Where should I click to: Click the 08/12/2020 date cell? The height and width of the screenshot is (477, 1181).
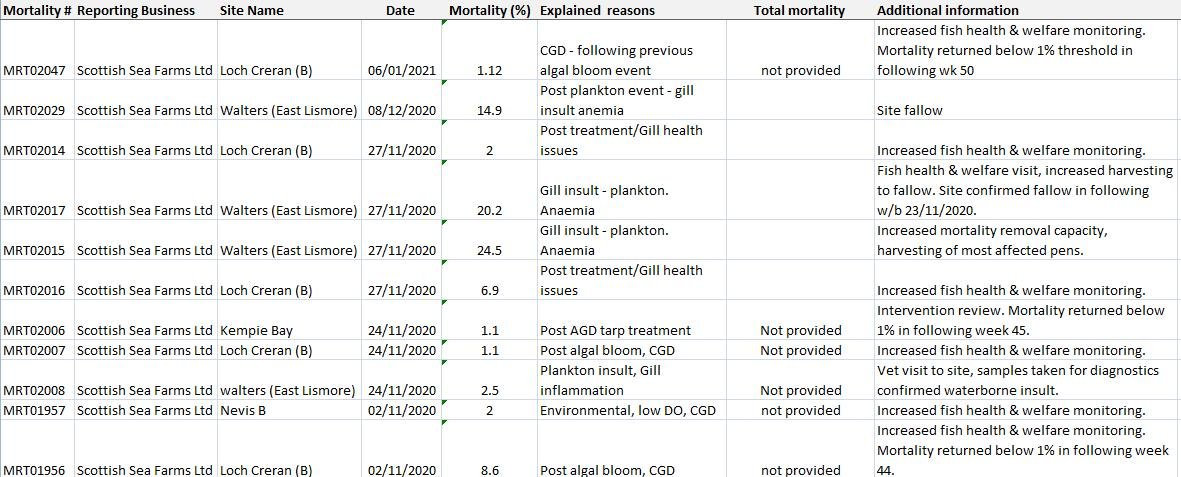tap(402, 110)
